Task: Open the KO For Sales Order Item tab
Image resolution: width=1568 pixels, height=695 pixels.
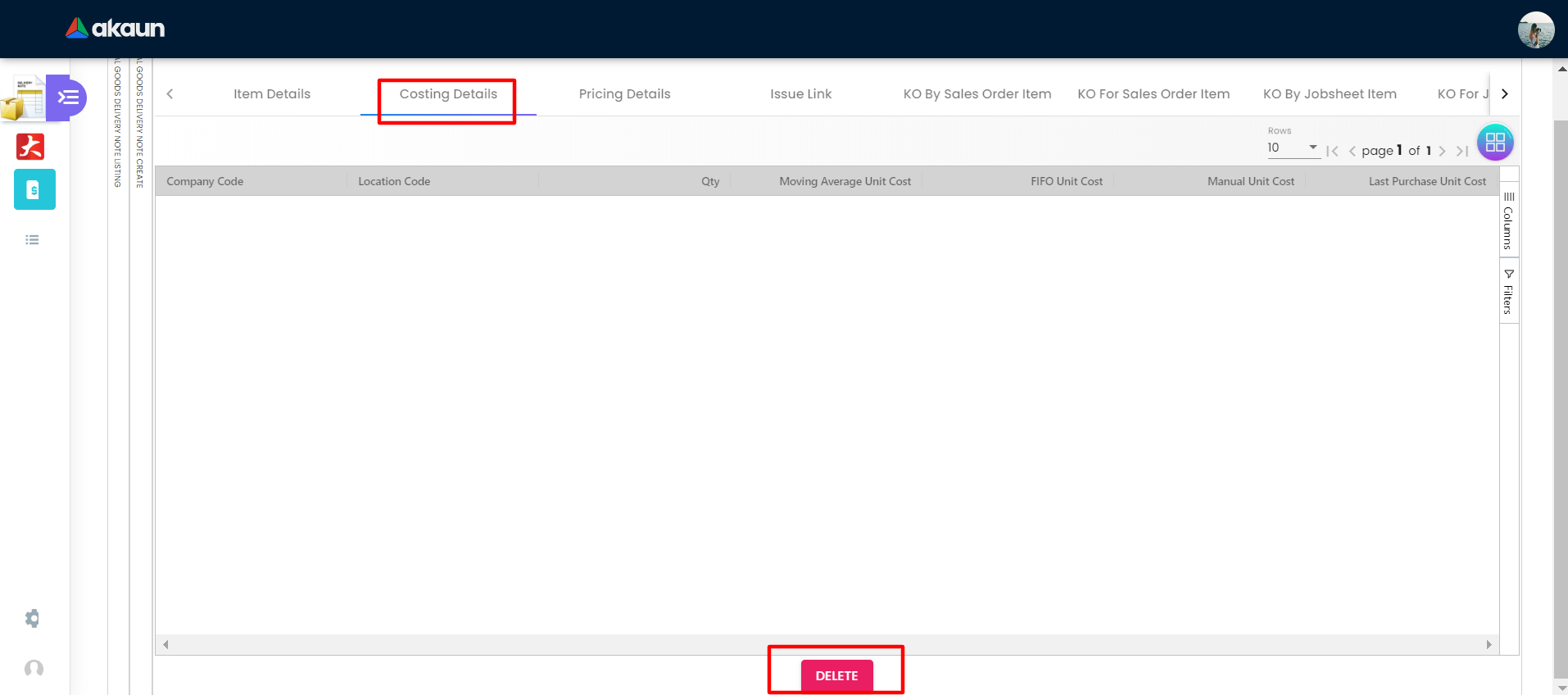Action: tap(1153, 94)
